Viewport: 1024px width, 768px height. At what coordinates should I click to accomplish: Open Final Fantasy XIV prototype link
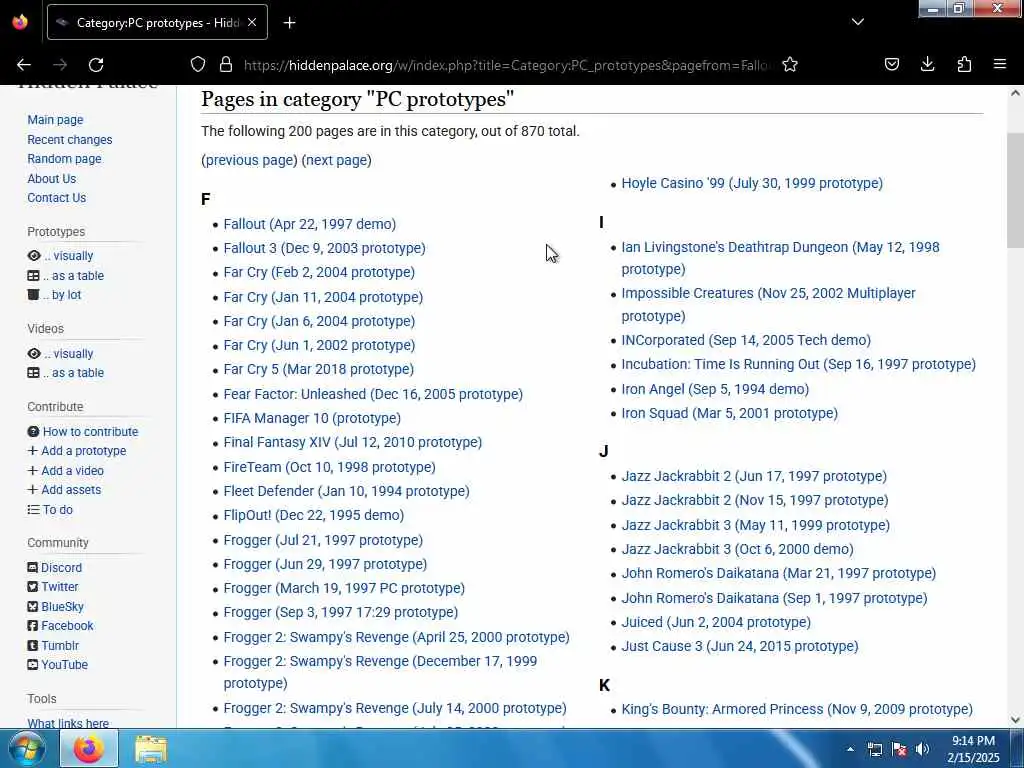(x=353, y=442)
